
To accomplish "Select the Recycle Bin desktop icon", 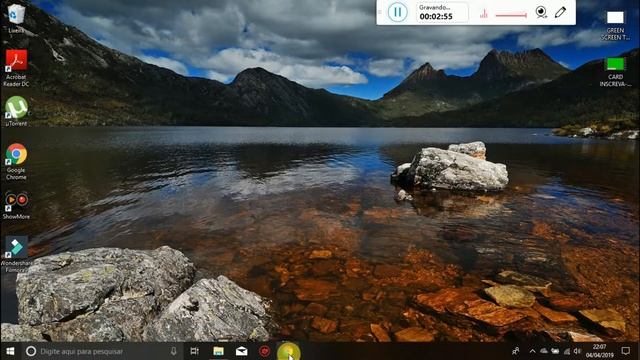I will pos(16,18).
